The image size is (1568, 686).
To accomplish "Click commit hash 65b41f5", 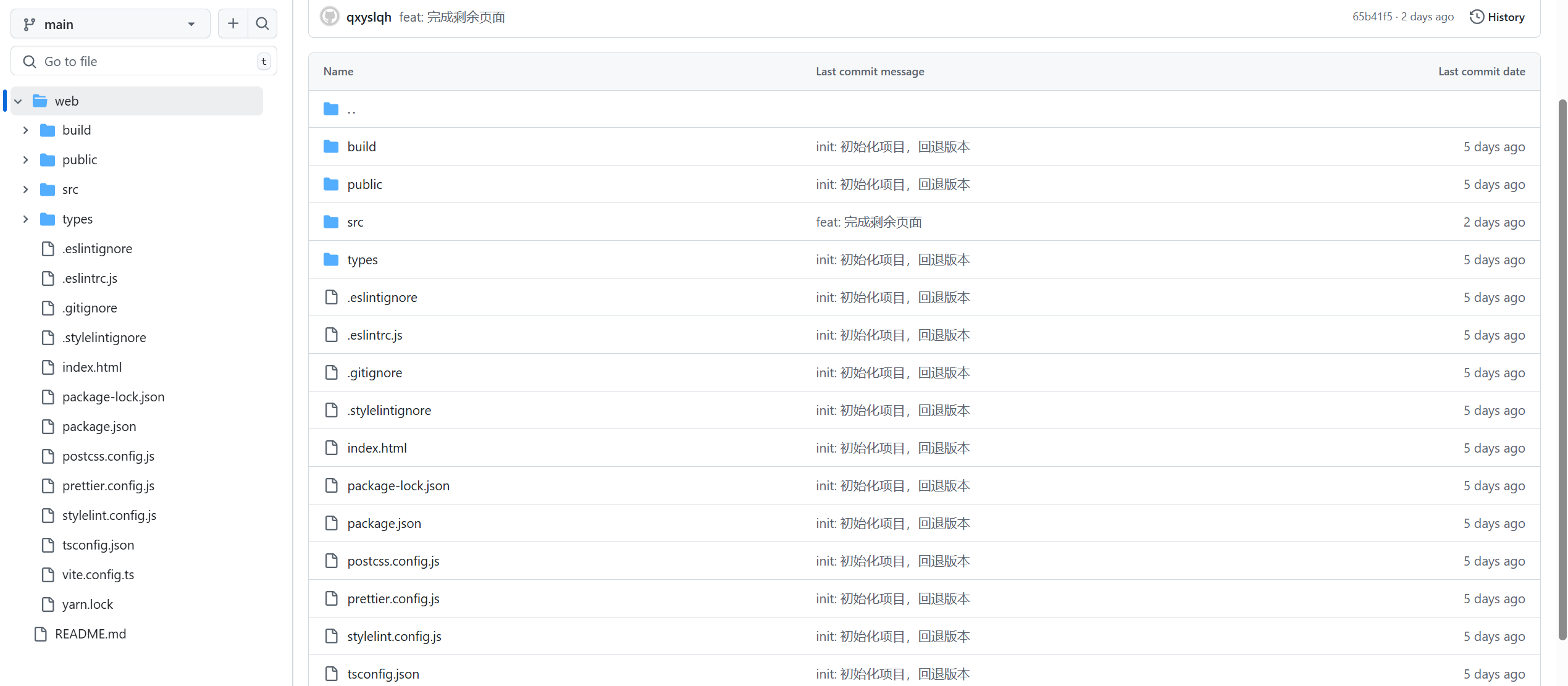I will coord(1372,17).
